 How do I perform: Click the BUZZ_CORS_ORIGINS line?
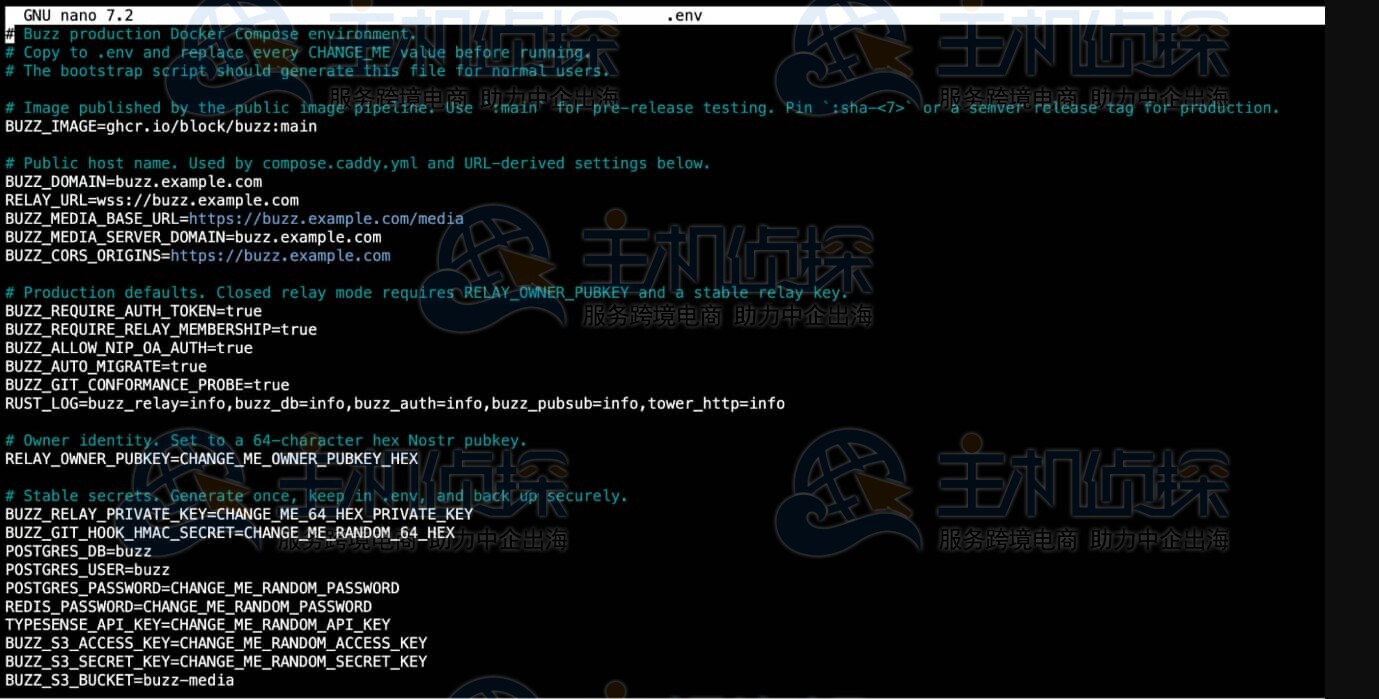click(198, 256)
